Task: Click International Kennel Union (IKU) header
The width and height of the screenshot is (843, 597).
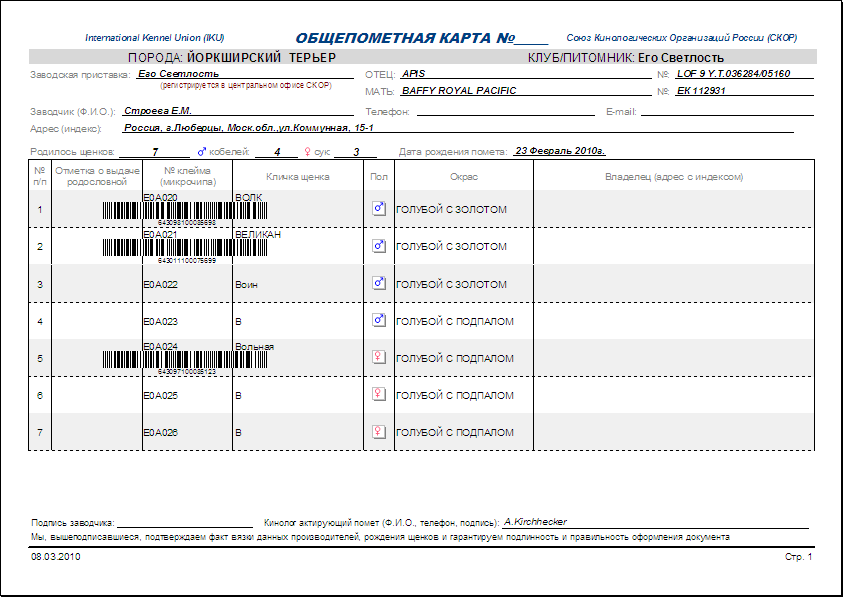Action: click(x=155, y=38)
